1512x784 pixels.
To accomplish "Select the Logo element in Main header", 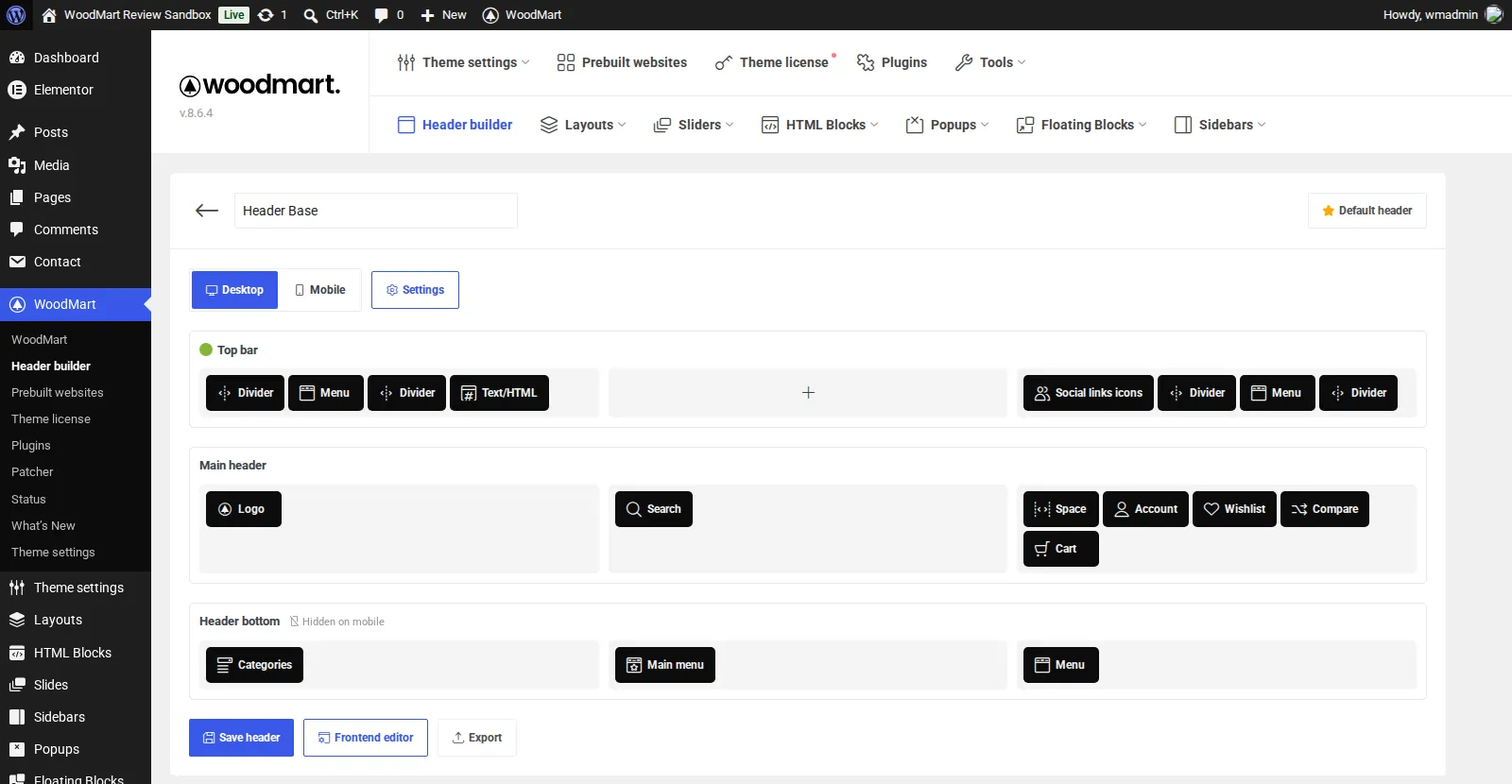I will click(244, 509).
